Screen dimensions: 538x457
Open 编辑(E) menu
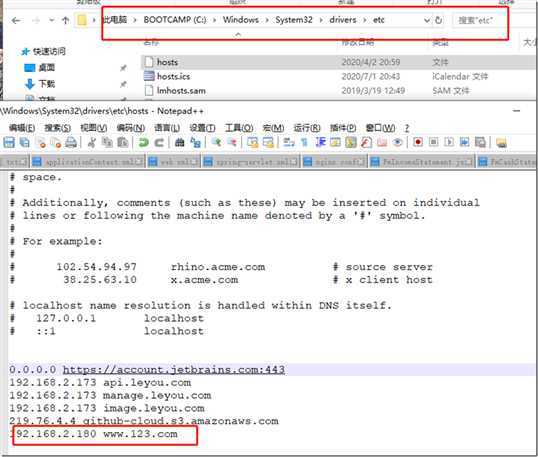click(x=22, y=128)
